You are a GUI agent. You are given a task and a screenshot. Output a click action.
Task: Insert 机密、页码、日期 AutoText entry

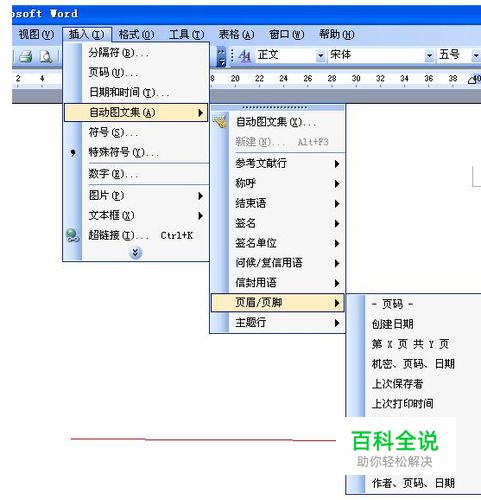click(414, 364)
